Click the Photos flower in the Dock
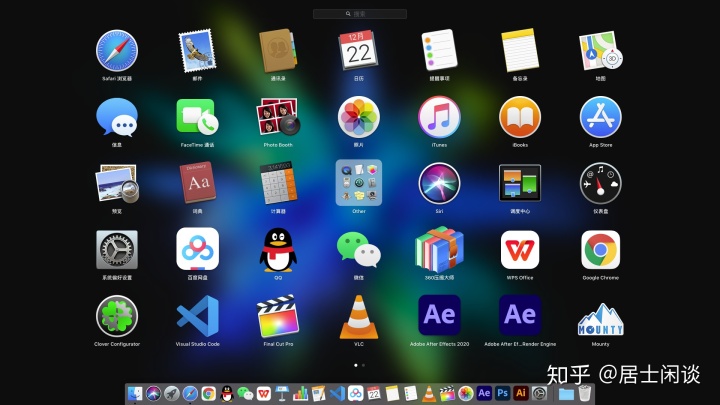Screen dimensions: 720x405 (466, 394)
